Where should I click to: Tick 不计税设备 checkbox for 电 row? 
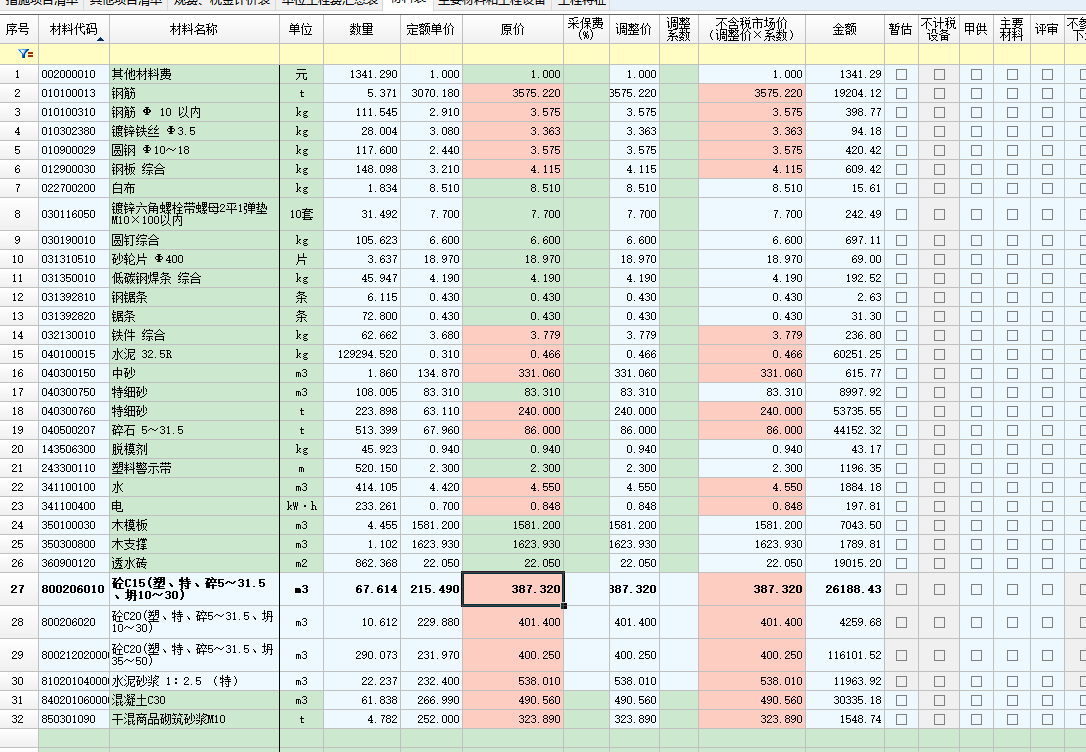pyautogui.click(x=939, y=506)
